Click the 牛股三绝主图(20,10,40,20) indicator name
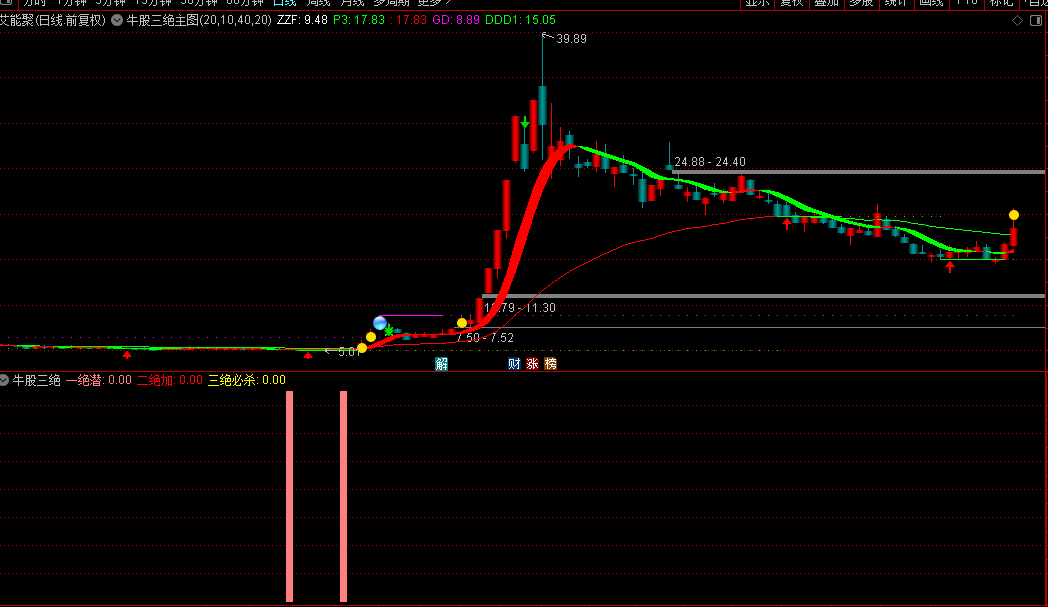1048x607 pixels. [x=199, y=20]
